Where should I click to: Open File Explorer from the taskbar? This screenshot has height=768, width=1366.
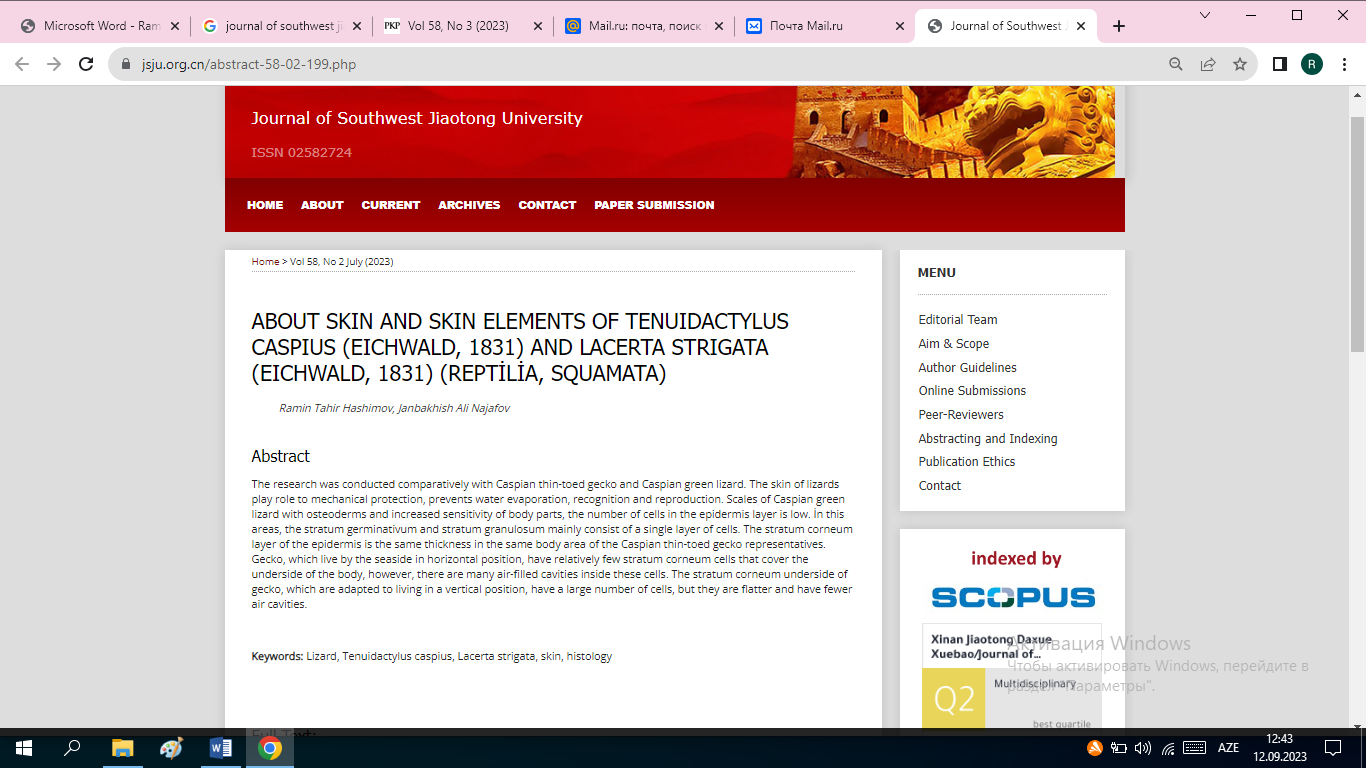[122, 748]
